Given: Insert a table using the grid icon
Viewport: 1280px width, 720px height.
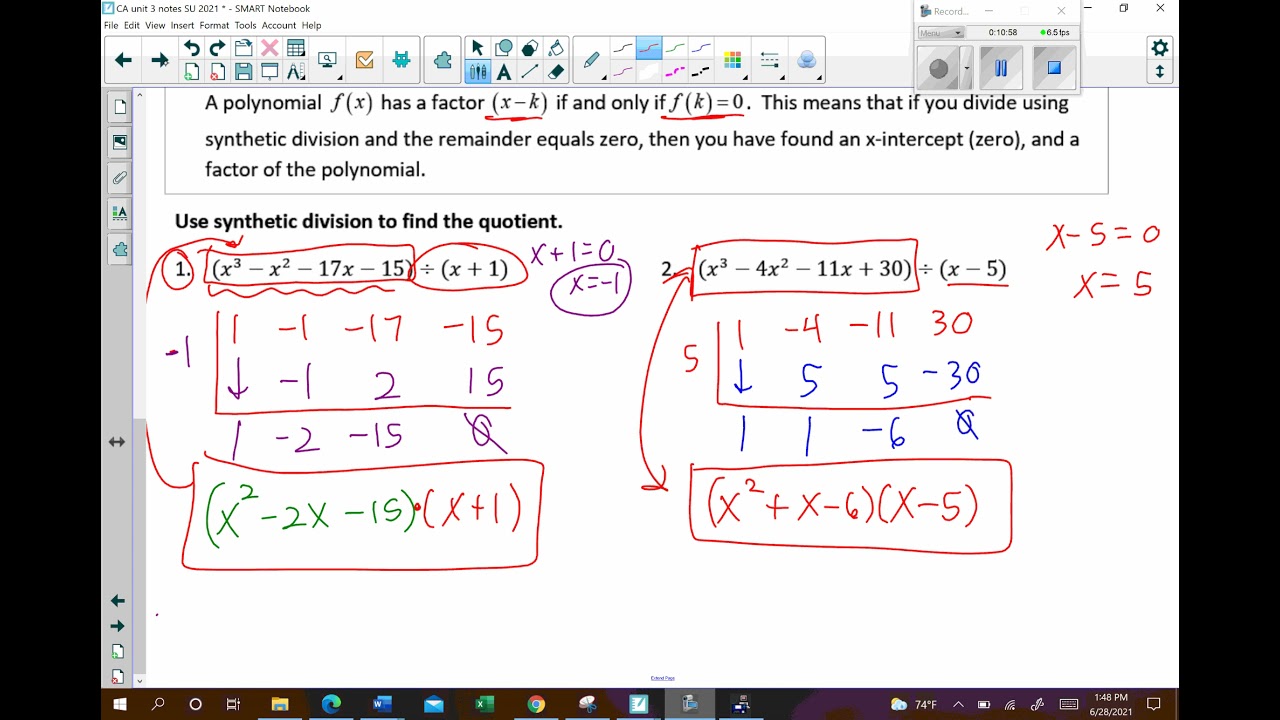Looking at the screenshot, I should 295,48.
